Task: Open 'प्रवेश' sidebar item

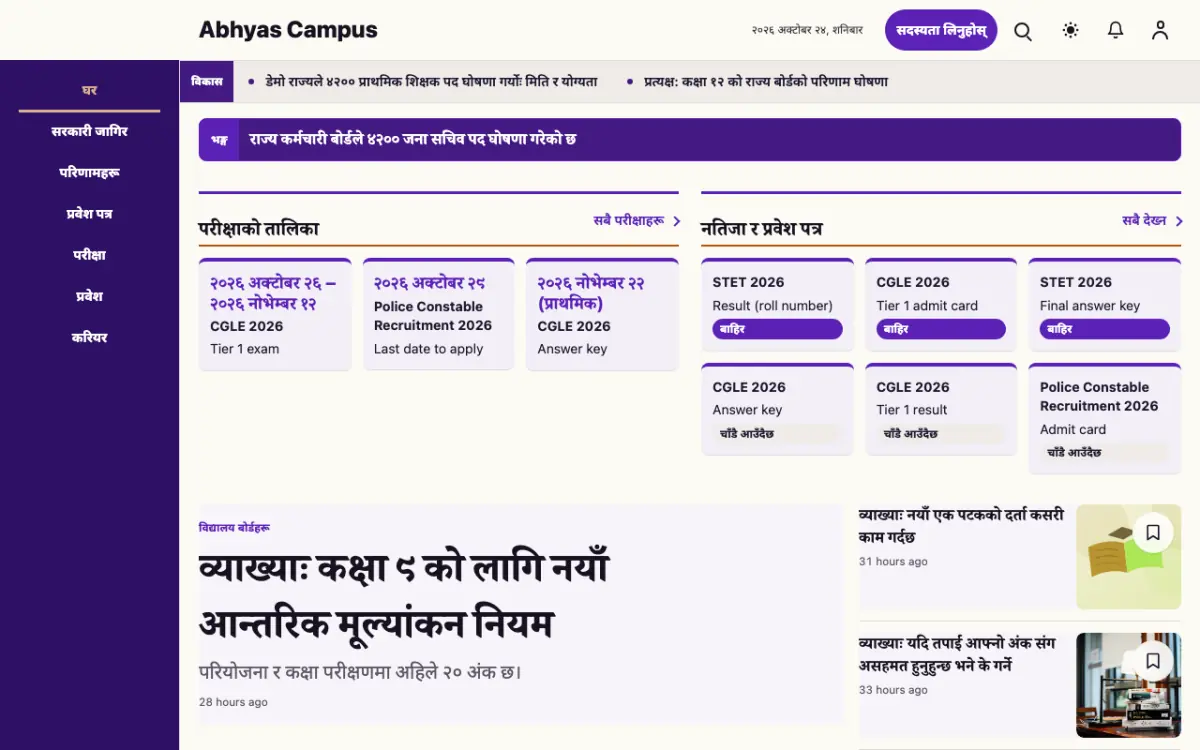Action: pyautogui.click(x=89, y=296)
